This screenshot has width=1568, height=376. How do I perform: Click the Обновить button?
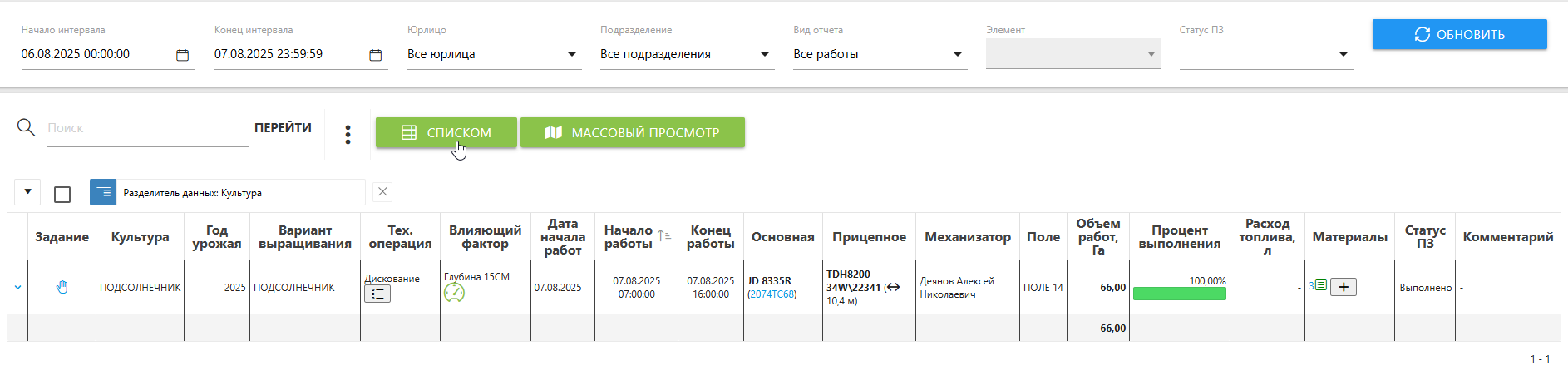click(1459, 35)
